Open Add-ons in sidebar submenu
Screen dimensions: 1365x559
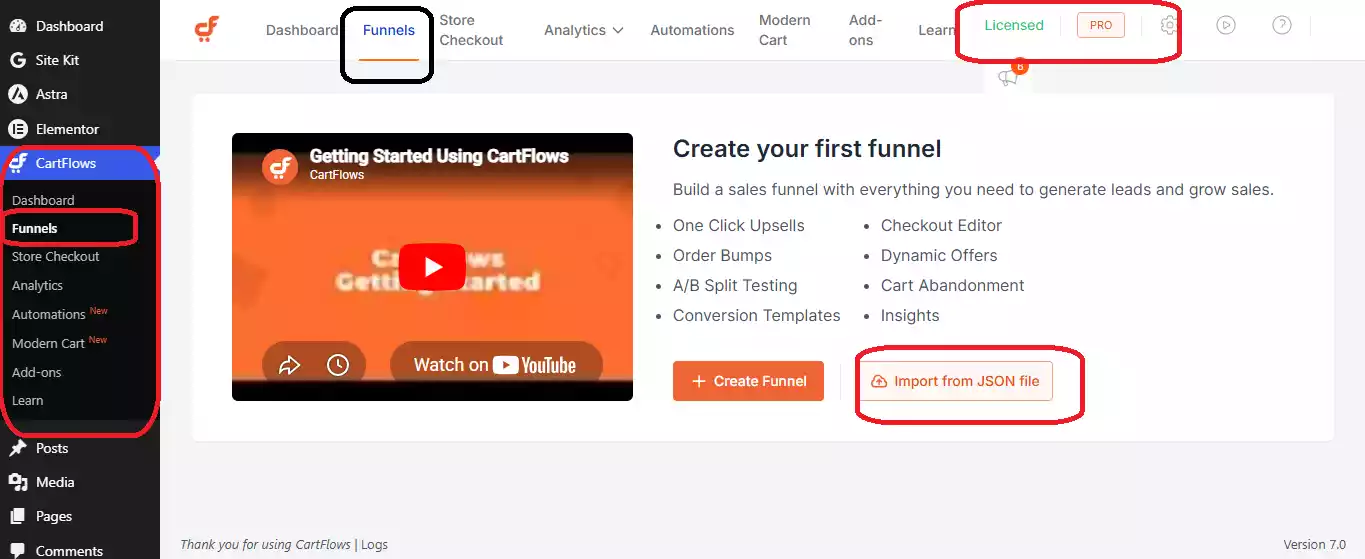click(37, 372)
